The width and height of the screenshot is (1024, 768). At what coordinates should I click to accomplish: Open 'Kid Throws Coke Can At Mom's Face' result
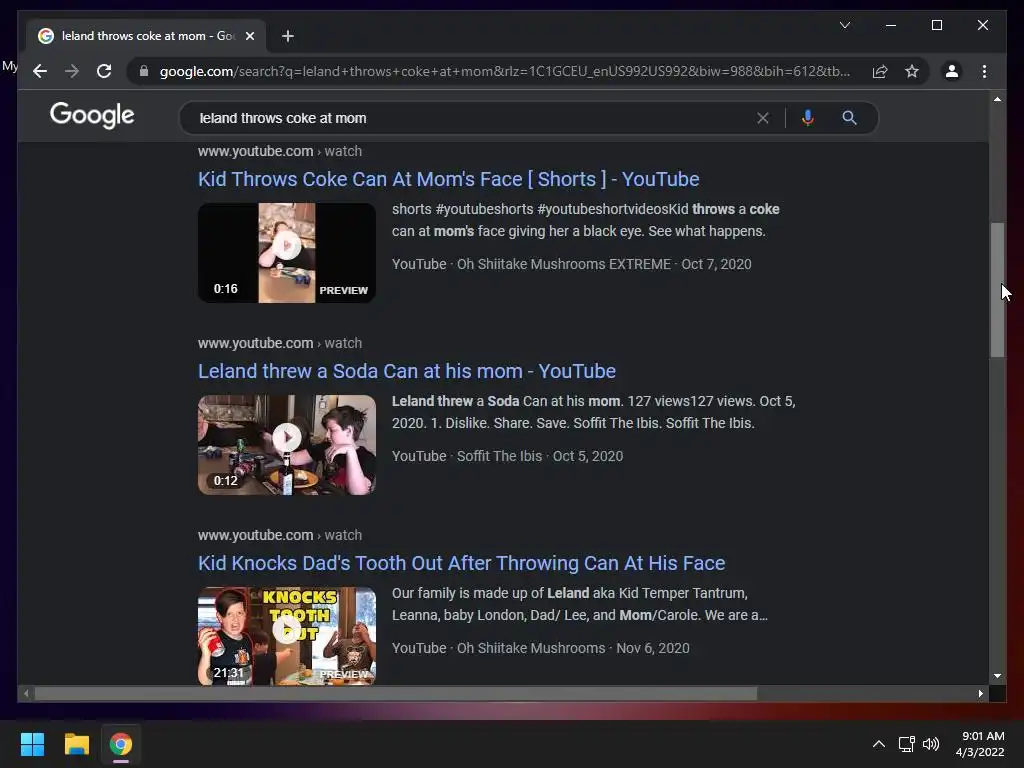(449, 179)
